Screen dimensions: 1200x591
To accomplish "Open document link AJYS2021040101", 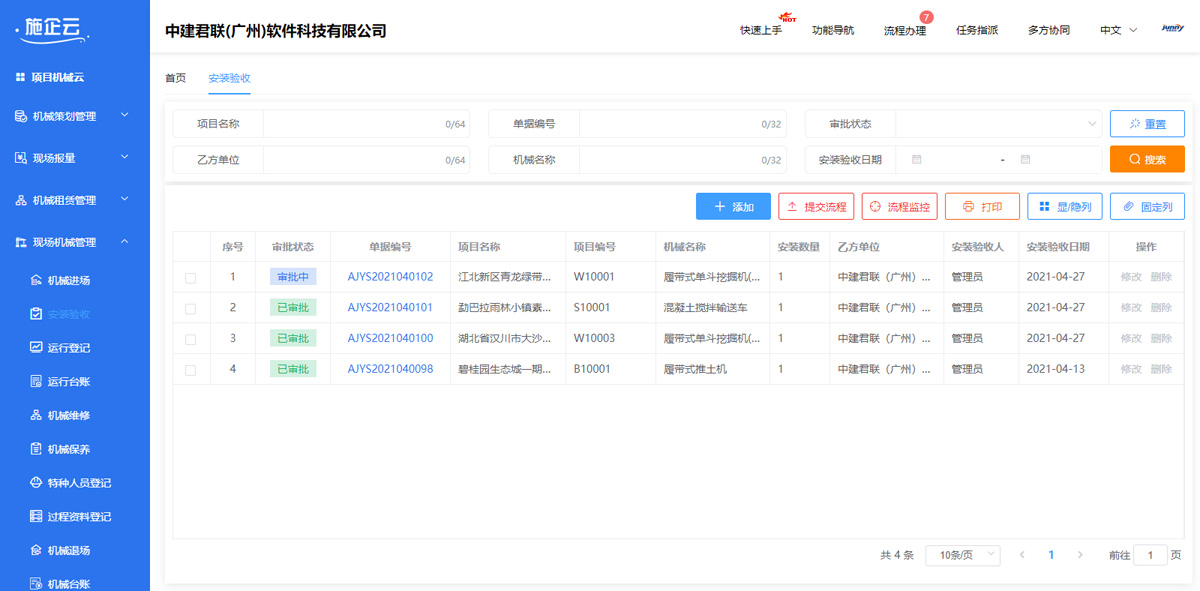I will tap(390, 308).
